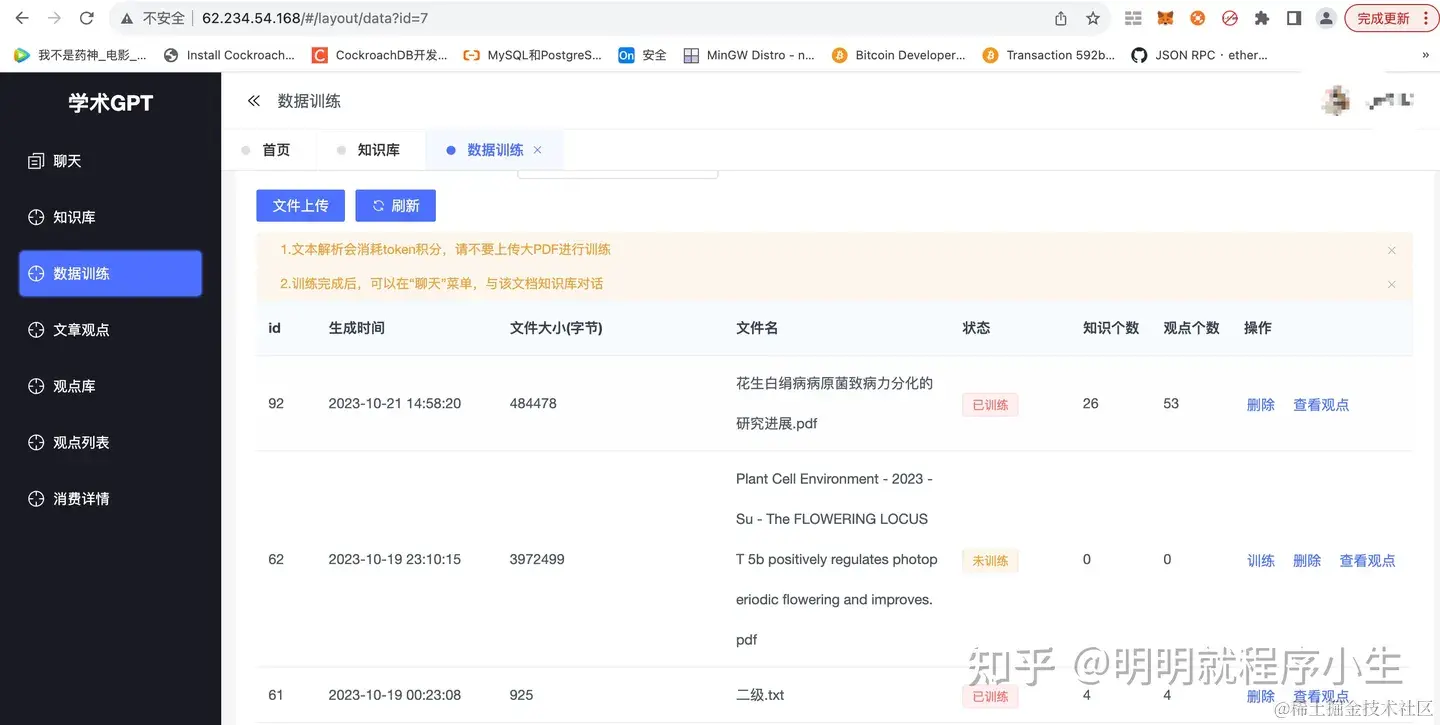Click the 完成更新 update button
This screenshot has height=725, width=1440.
pos(1391,18)
